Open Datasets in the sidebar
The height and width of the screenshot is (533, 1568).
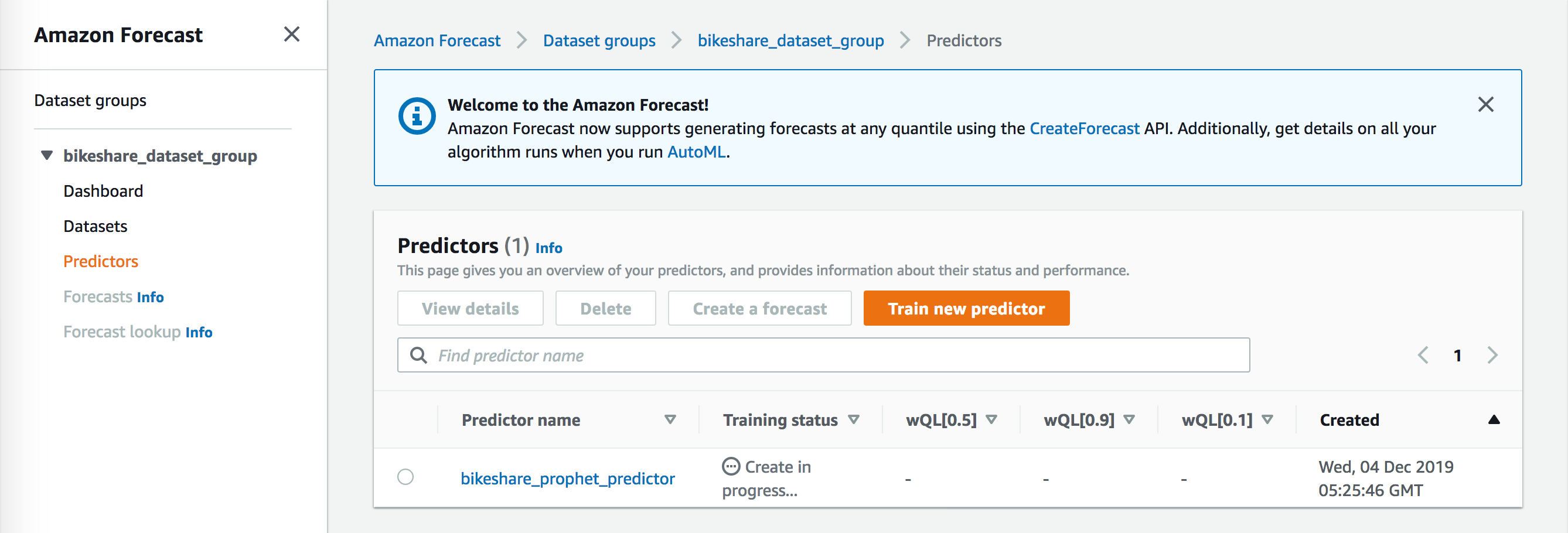click(95, 226)
